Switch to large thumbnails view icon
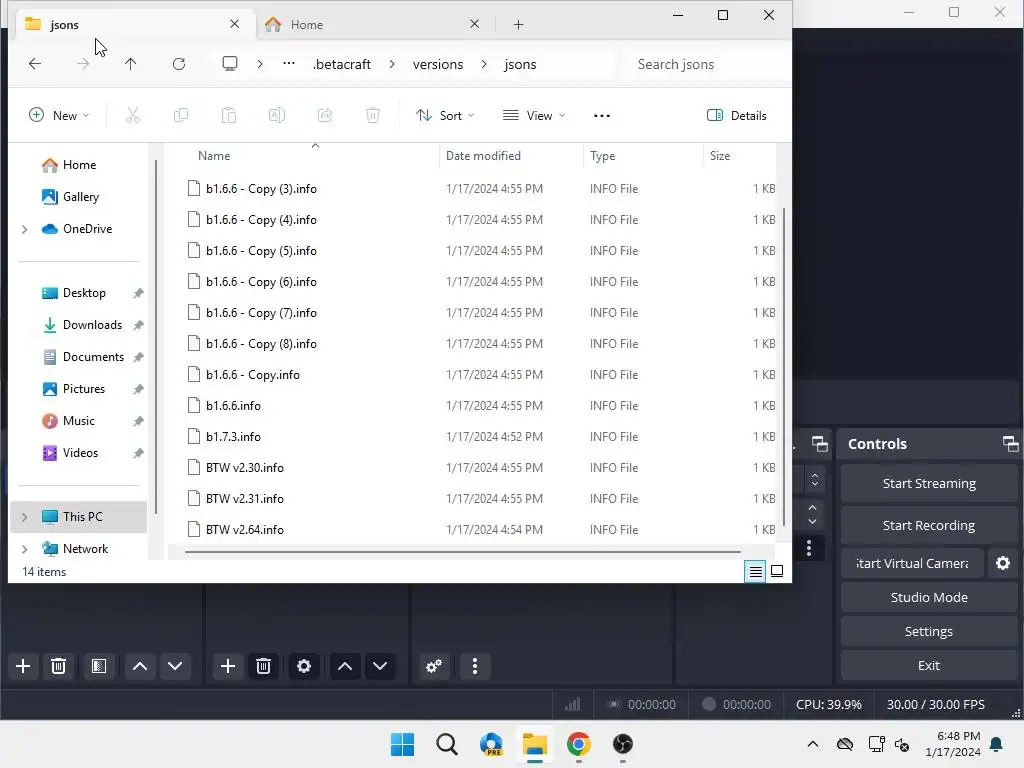Viewport: 1024px width, 768px height. [x=777, y=571]
